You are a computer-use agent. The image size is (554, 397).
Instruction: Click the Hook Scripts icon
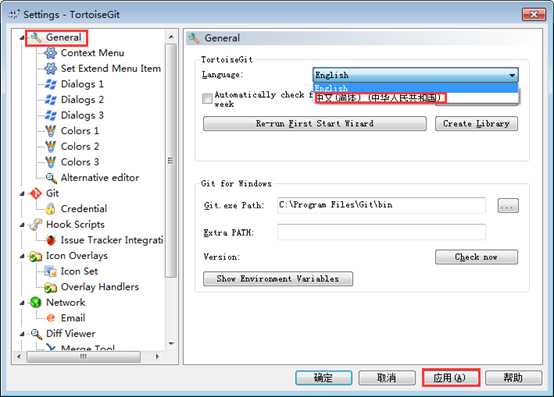click(36, 224)
